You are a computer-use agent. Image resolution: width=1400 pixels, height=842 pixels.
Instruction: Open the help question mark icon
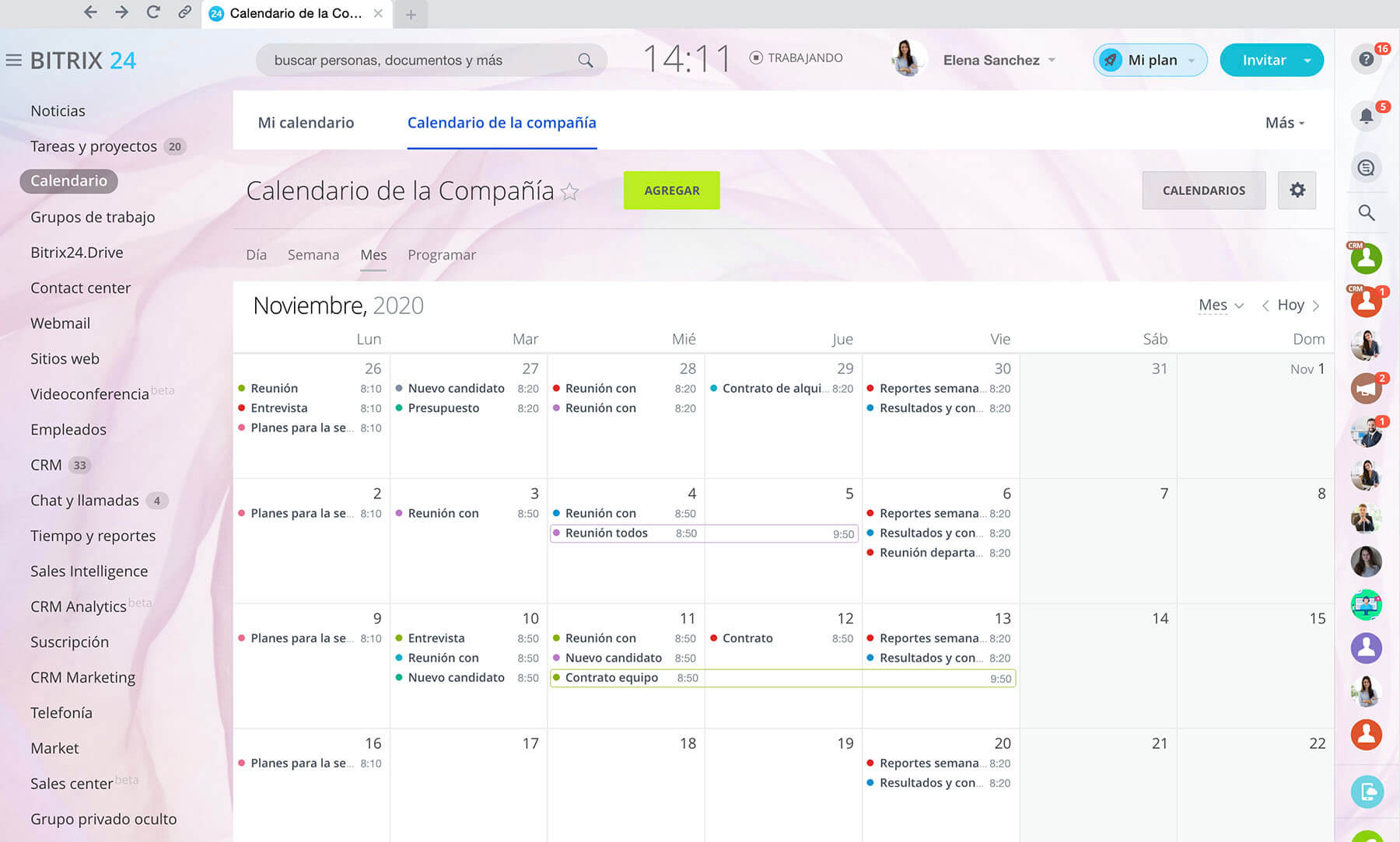1366,60
